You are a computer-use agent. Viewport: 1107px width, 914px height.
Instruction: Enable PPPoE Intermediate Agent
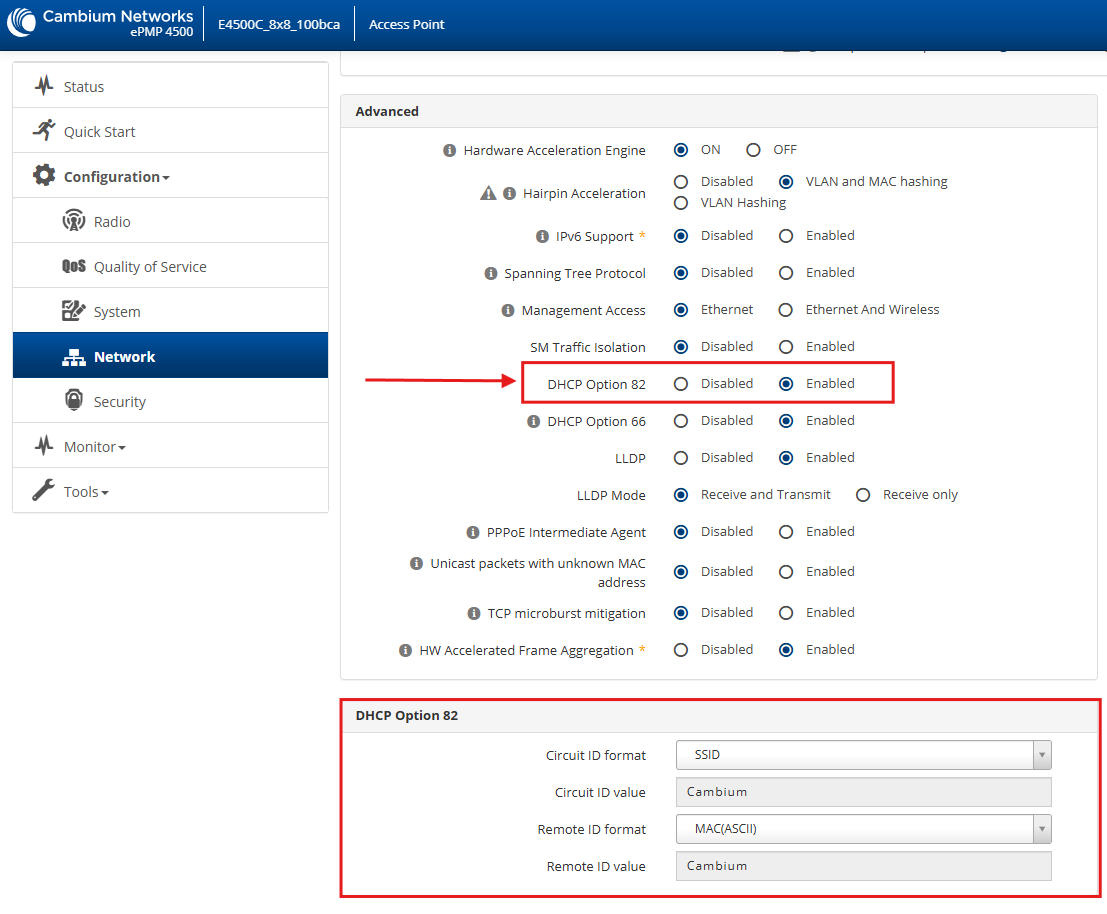pos(786,531)
